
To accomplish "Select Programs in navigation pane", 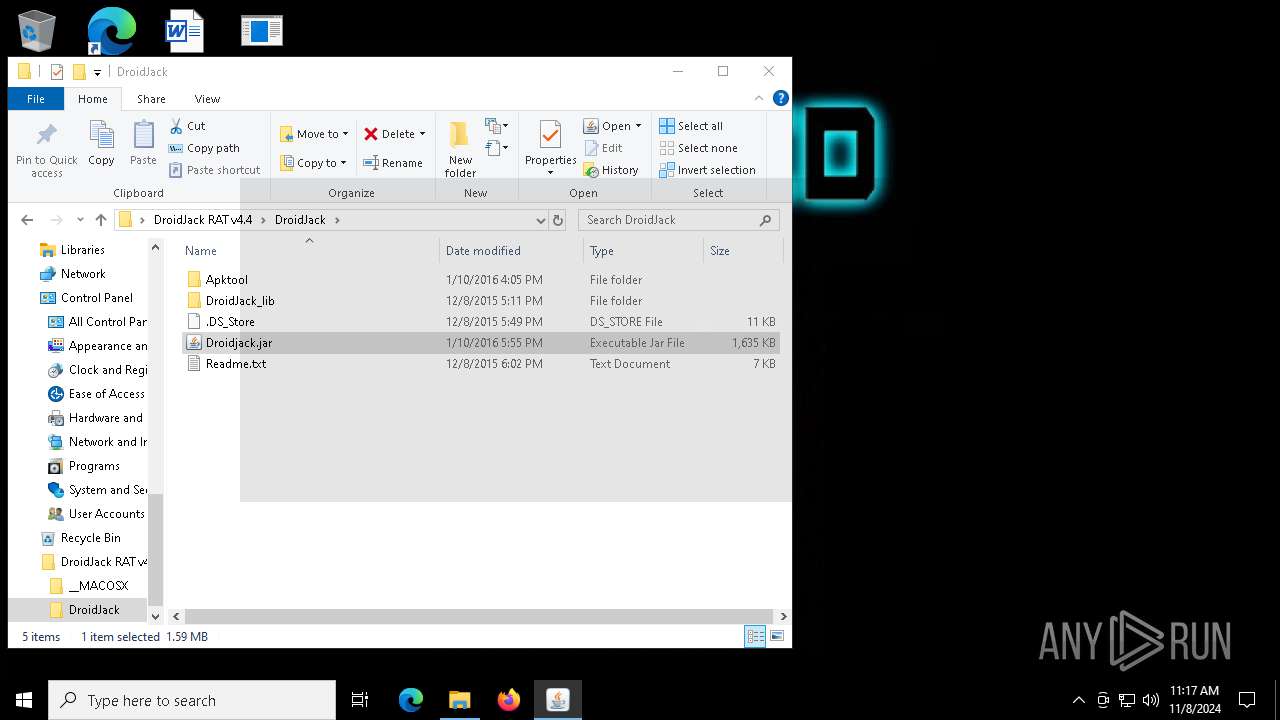I will pyautogui.click(x=94, y=466).
